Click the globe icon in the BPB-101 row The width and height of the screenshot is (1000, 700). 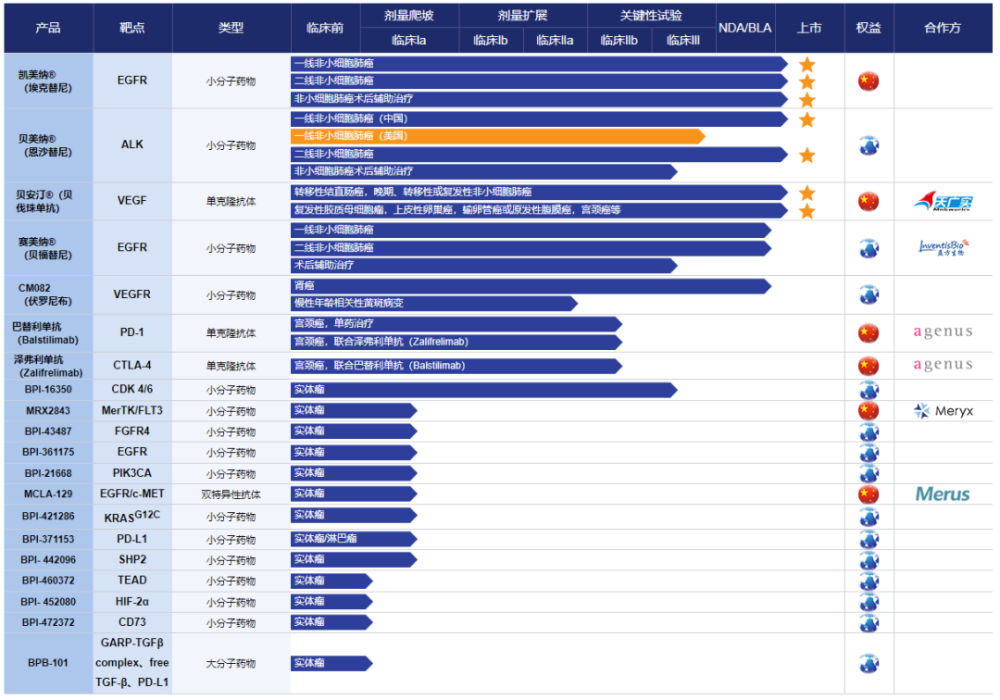pyautogui.click(x=869, y=663)
